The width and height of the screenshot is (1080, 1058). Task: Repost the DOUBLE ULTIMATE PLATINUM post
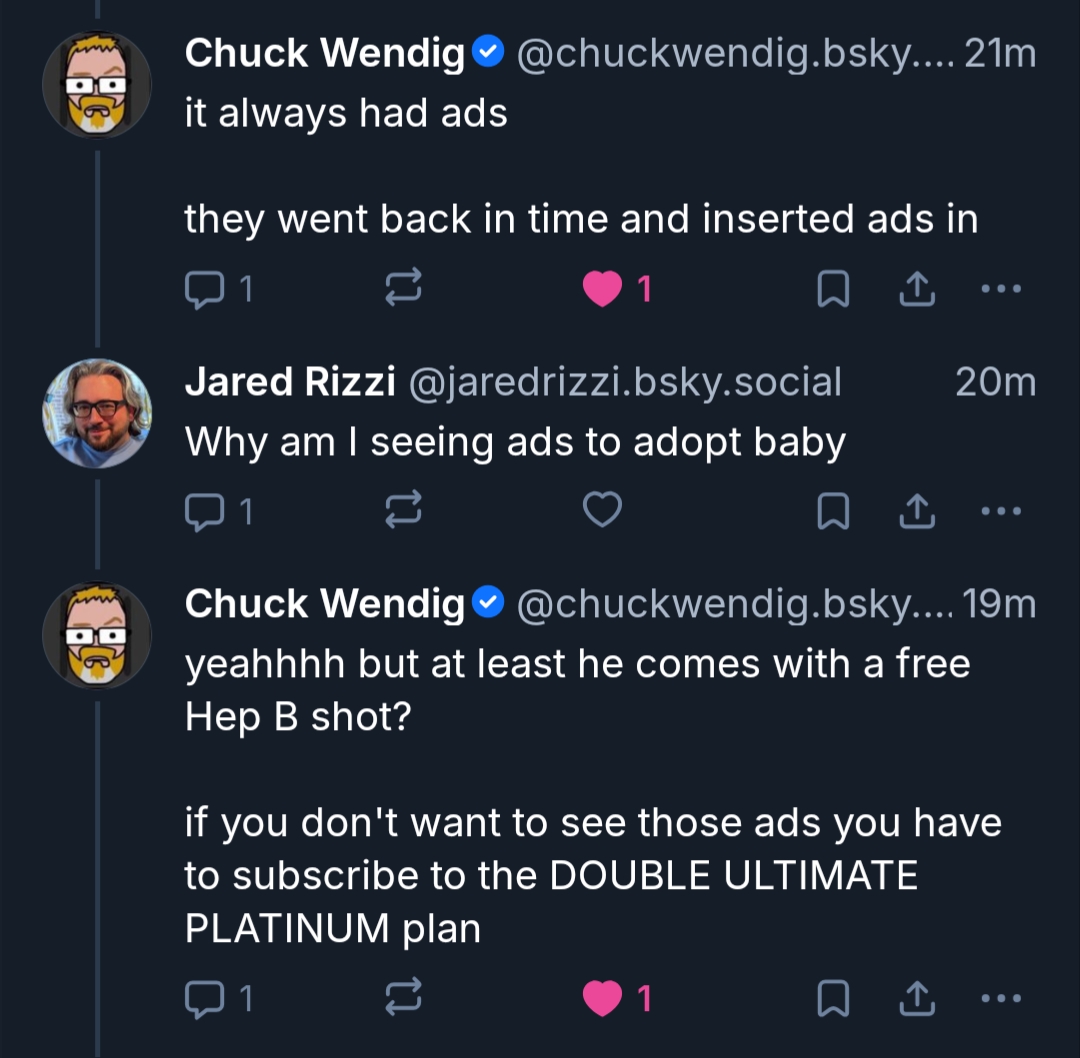point(403,997)
